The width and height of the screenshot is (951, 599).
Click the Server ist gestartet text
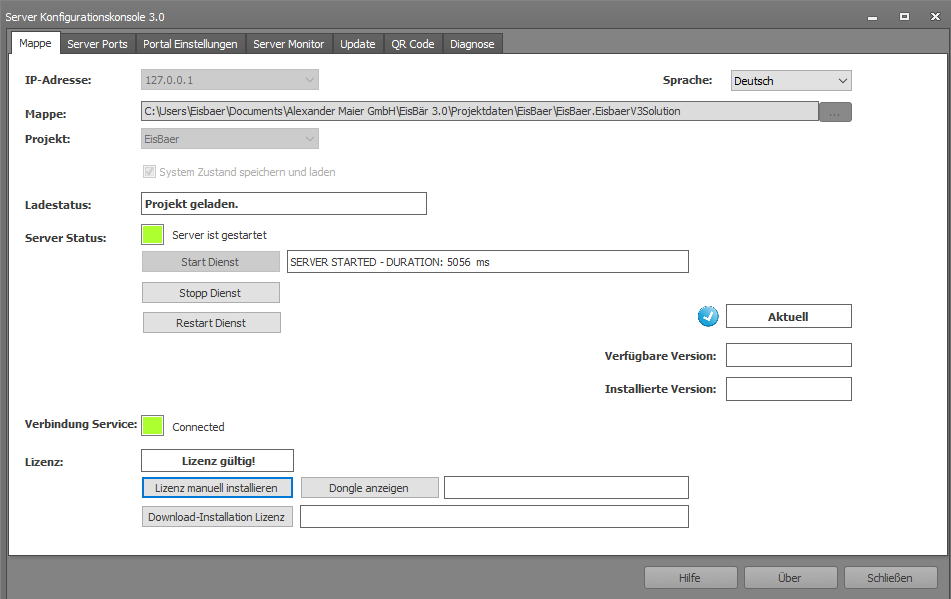click(x=220, y=235)
